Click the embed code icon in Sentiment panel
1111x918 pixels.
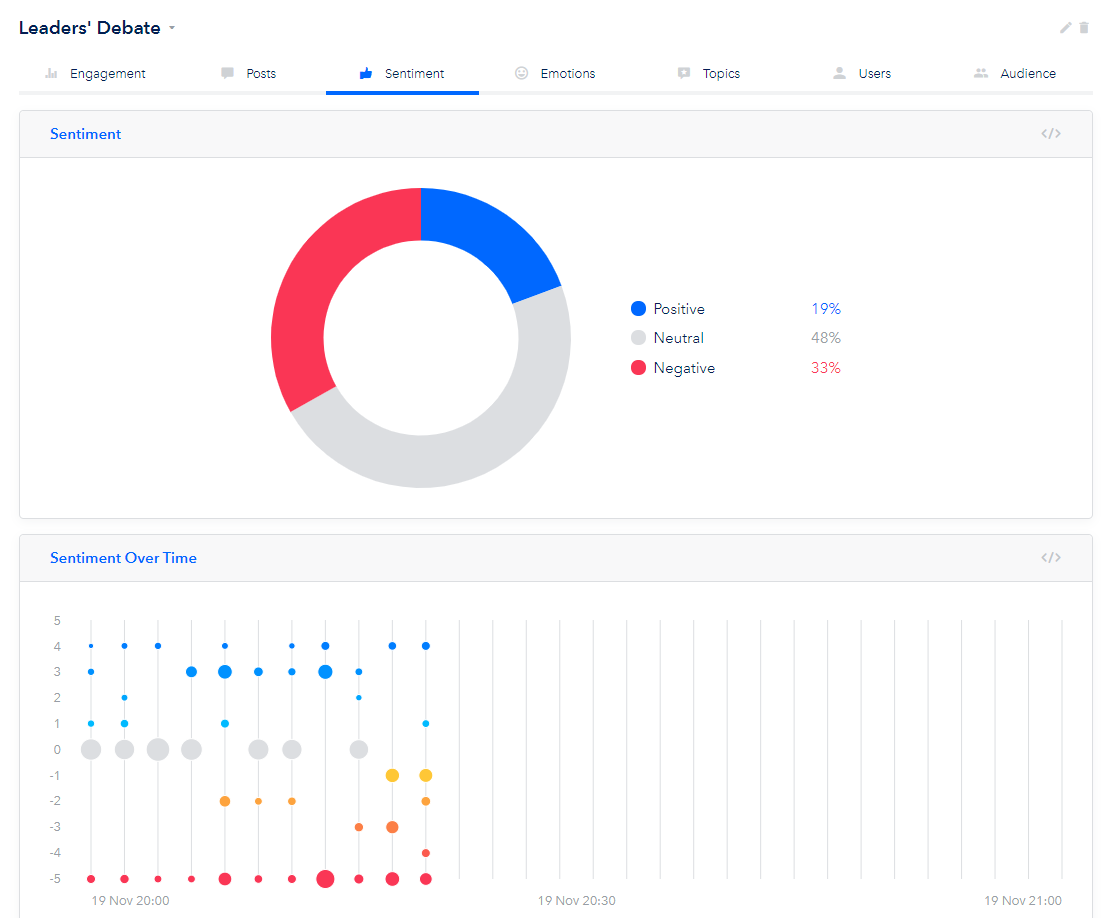click(1051, 134)
